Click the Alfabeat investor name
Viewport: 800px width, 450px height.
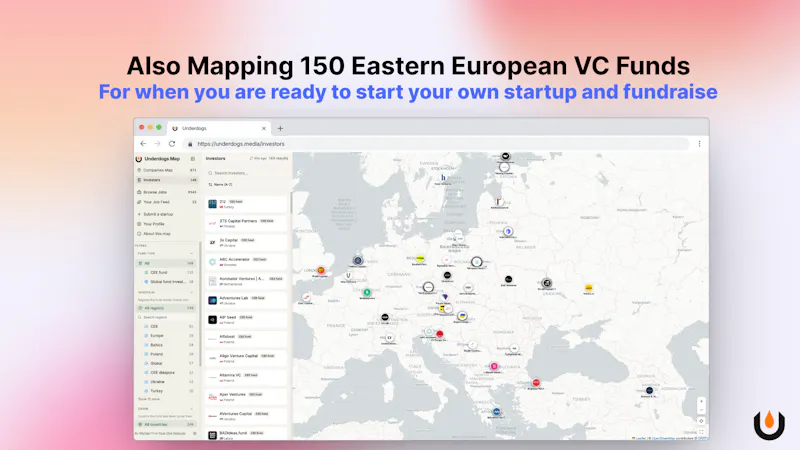[227, 337]
